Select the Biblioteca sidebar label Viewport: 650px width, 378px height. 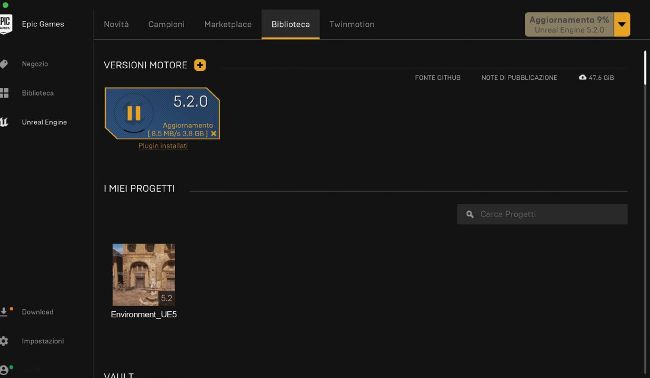tap(38, 93)
